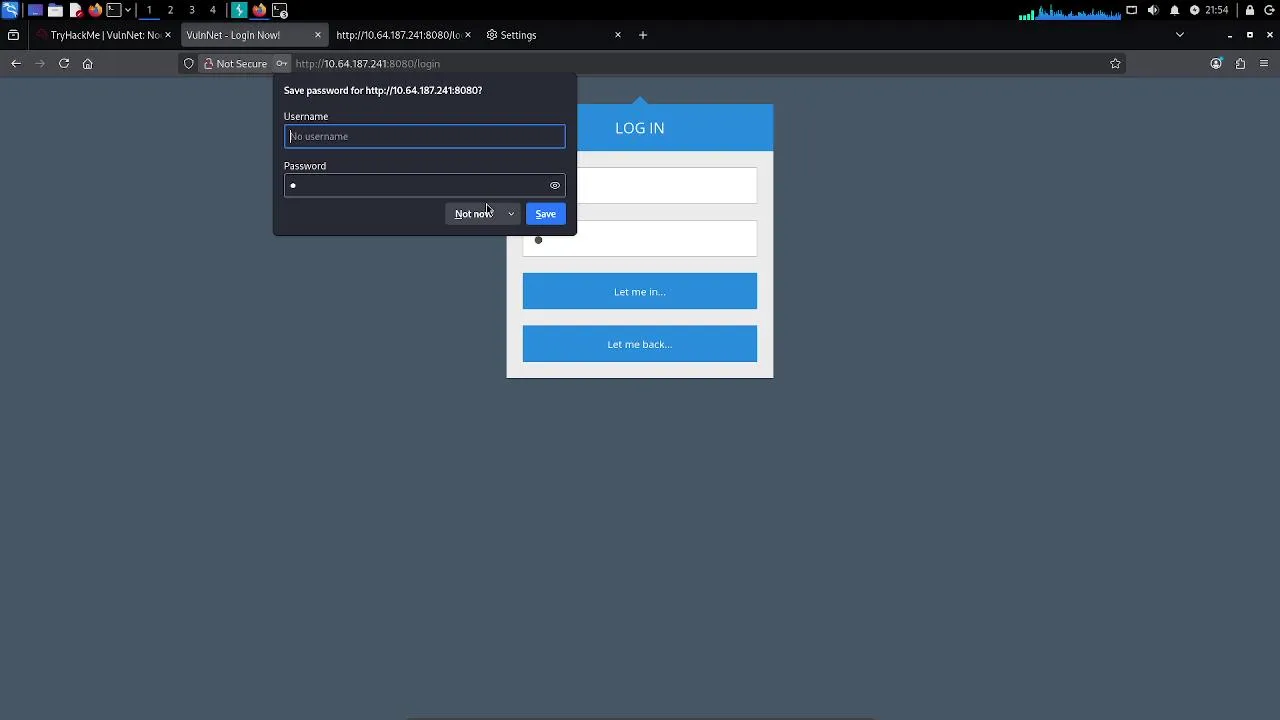Viewport: 1280px width, 720px height.
Task: Go to the Firefox home page
Action: click(88, 64)
